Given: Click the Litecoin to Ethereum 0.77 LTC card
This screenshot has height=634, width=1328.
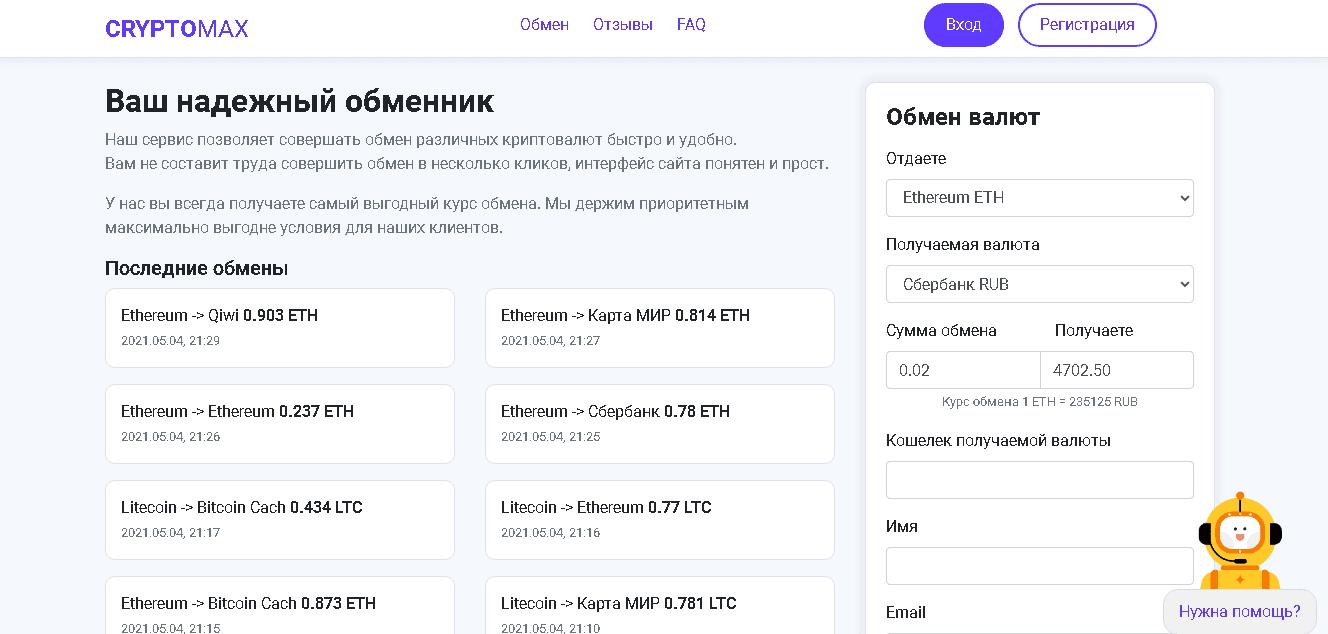Looking at the screenshot, I should [659, 520].
